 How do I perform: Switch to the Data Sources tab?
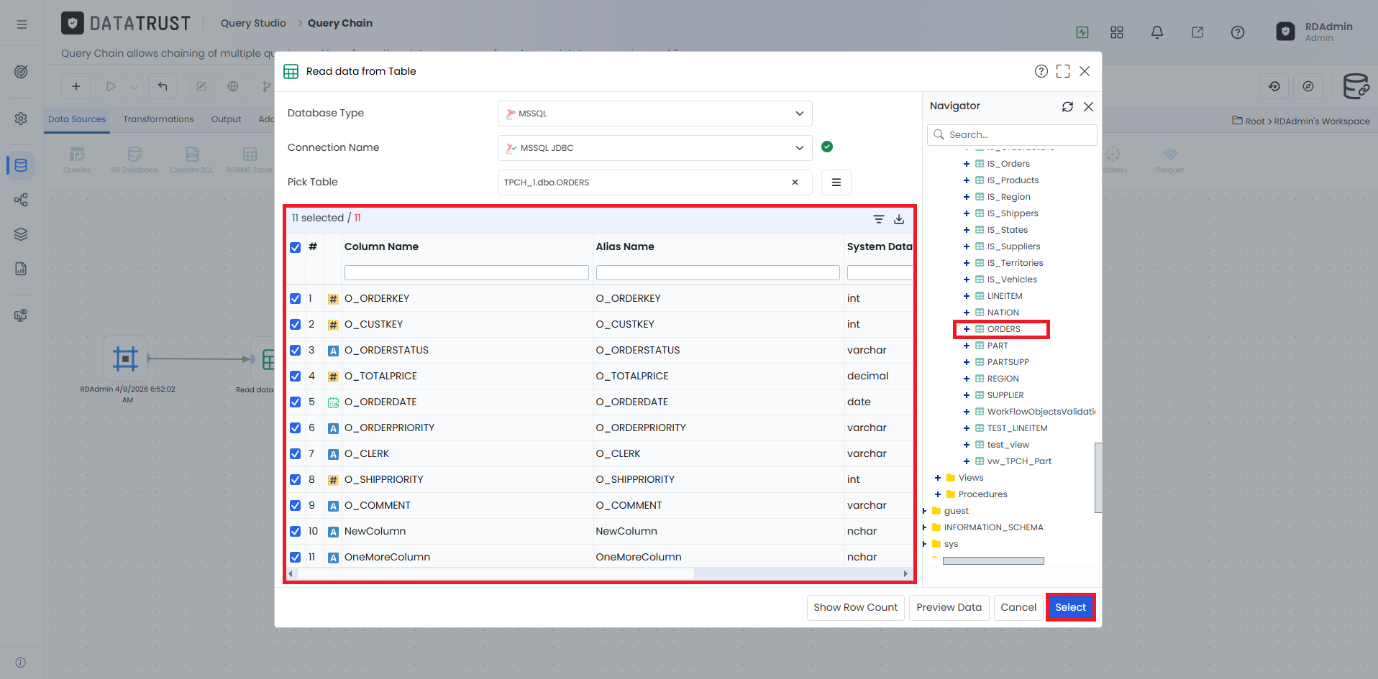[77, 119]
